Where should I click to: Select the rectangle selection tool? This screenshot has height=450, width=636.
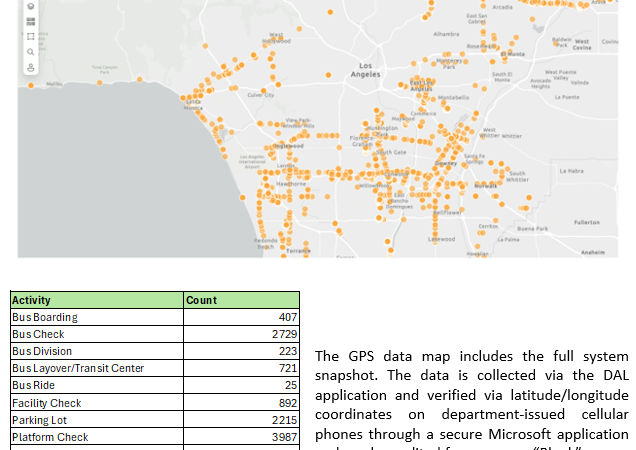[x=31, y=36]
